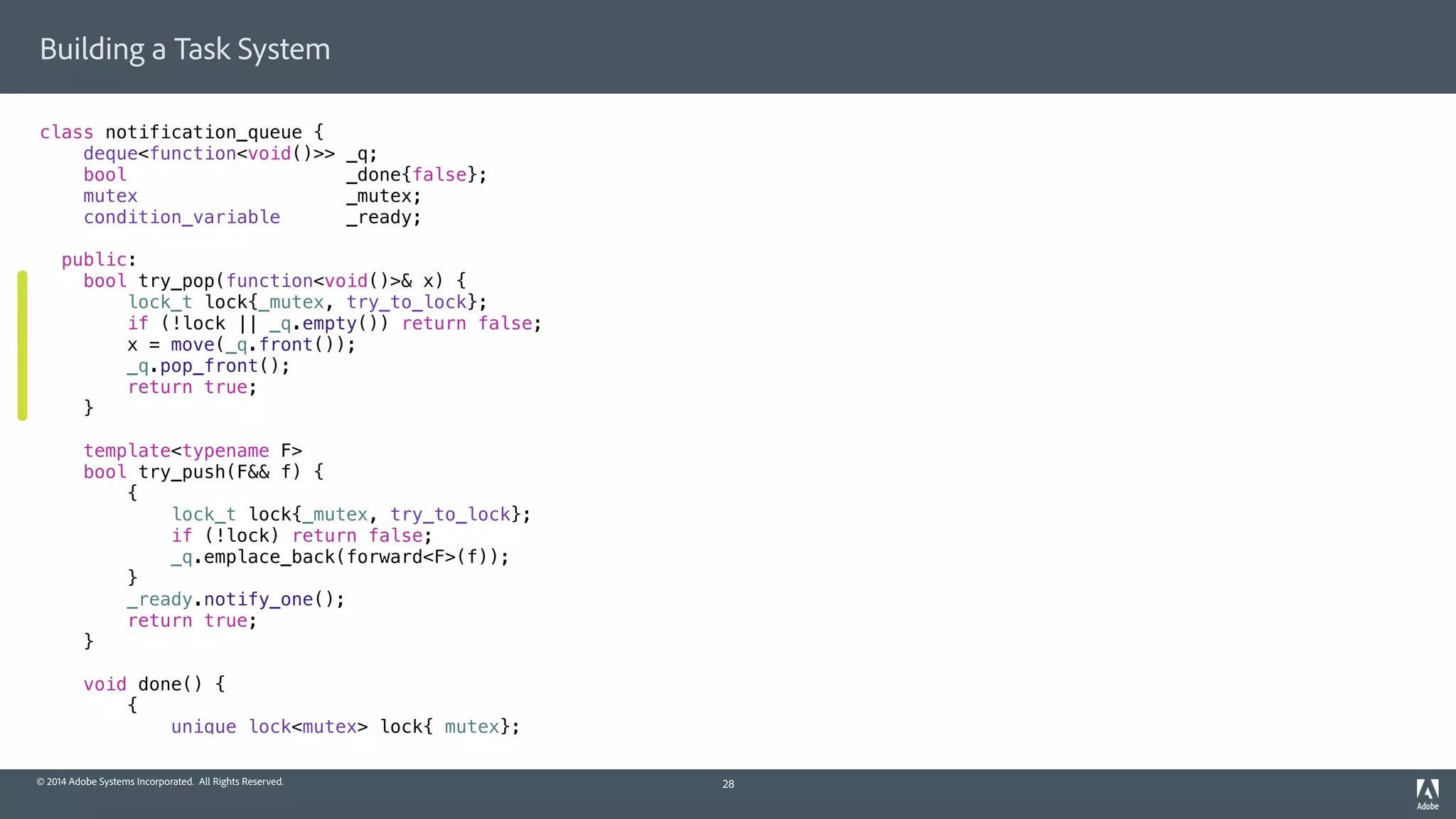This screenshot has width=1456, height=819.
Task: Click the class notification_queue declaration line
Action: tap(182, 132)
